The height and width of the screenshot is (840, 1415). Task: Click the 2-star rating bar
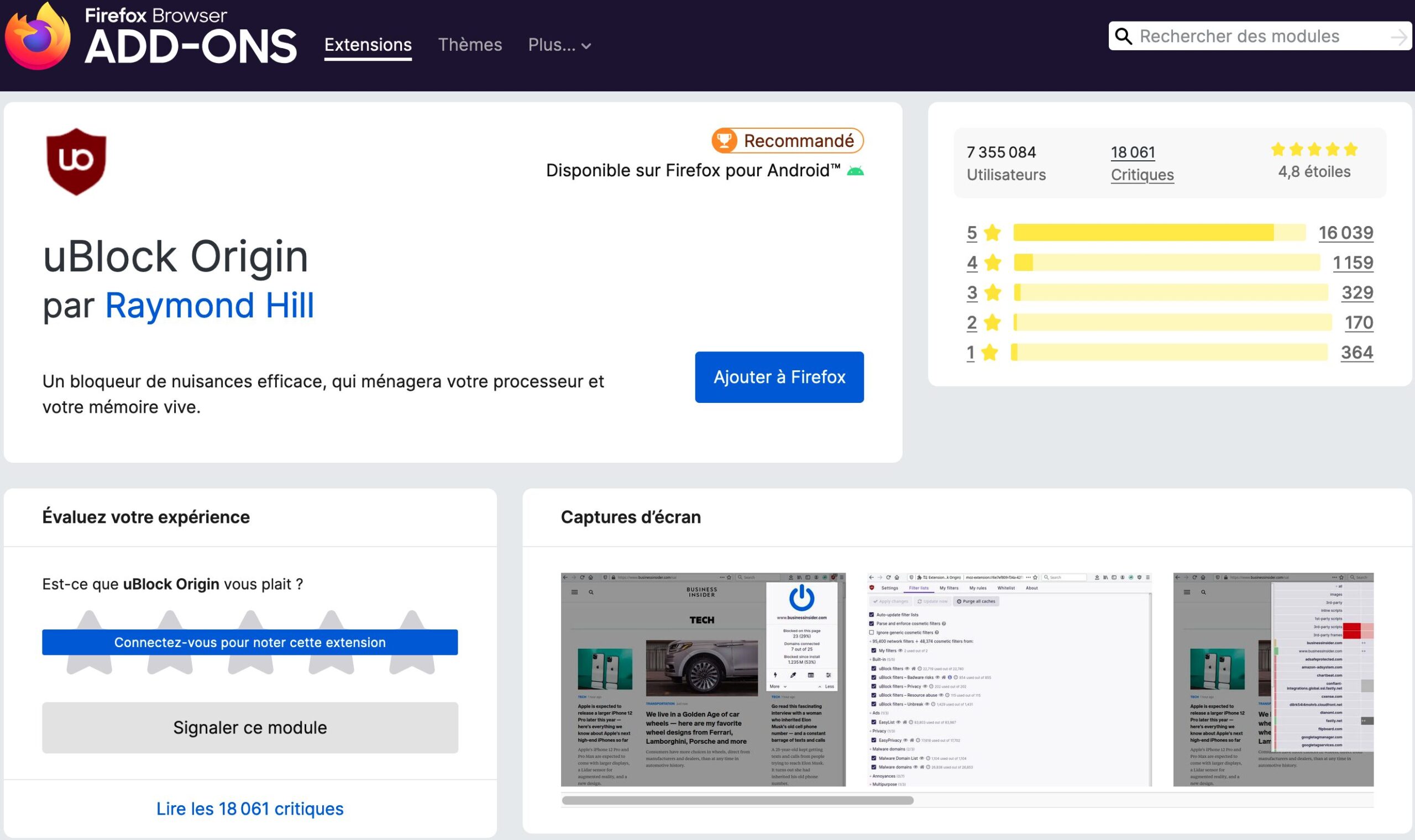pyautogui.click(x=1173, y=323)
